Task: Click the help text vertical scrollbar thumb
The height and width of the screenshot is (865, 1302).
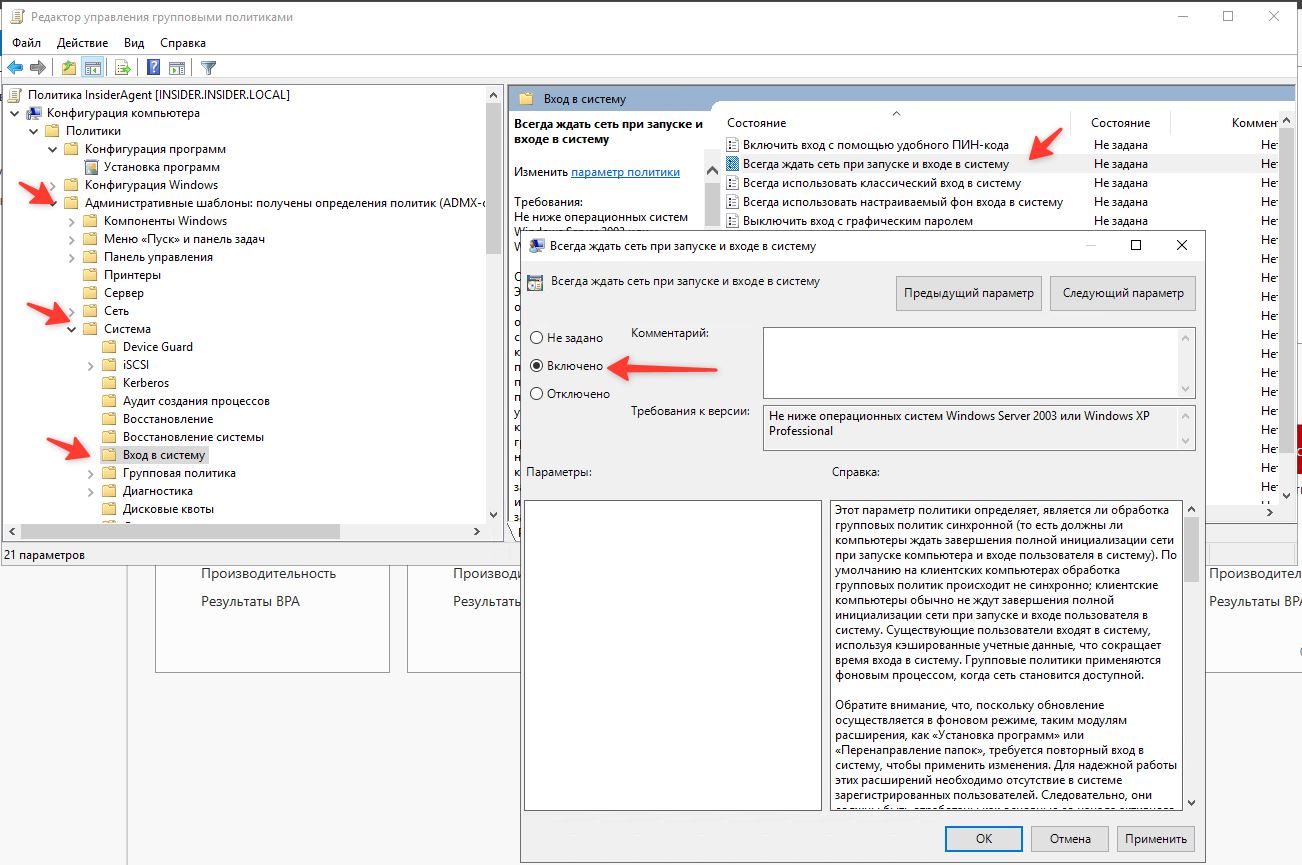Action: coord(1190,547)
